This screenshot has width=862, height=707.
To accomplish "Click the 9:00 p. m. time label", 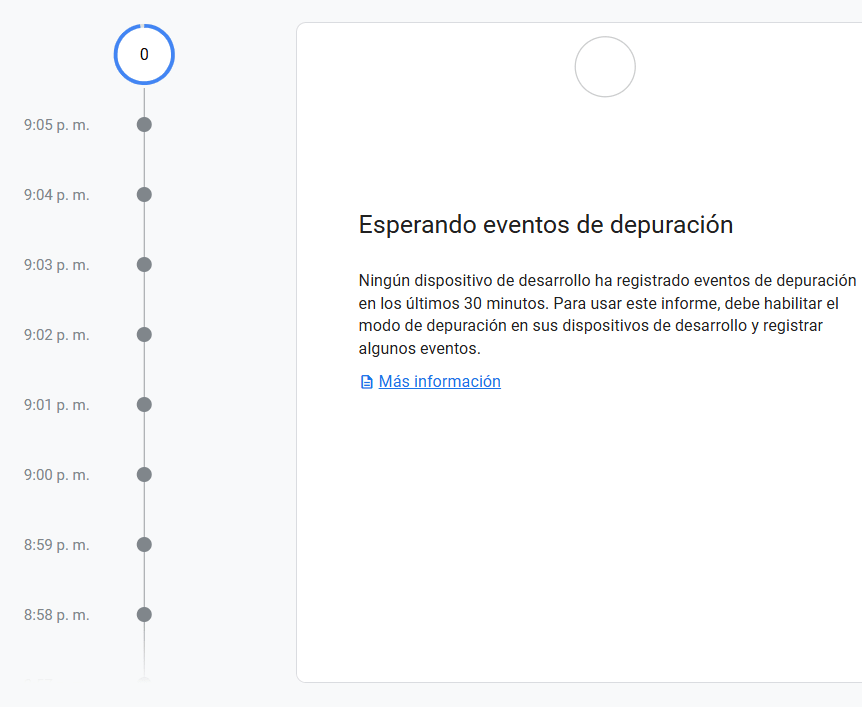I will [x=57, y=475].
